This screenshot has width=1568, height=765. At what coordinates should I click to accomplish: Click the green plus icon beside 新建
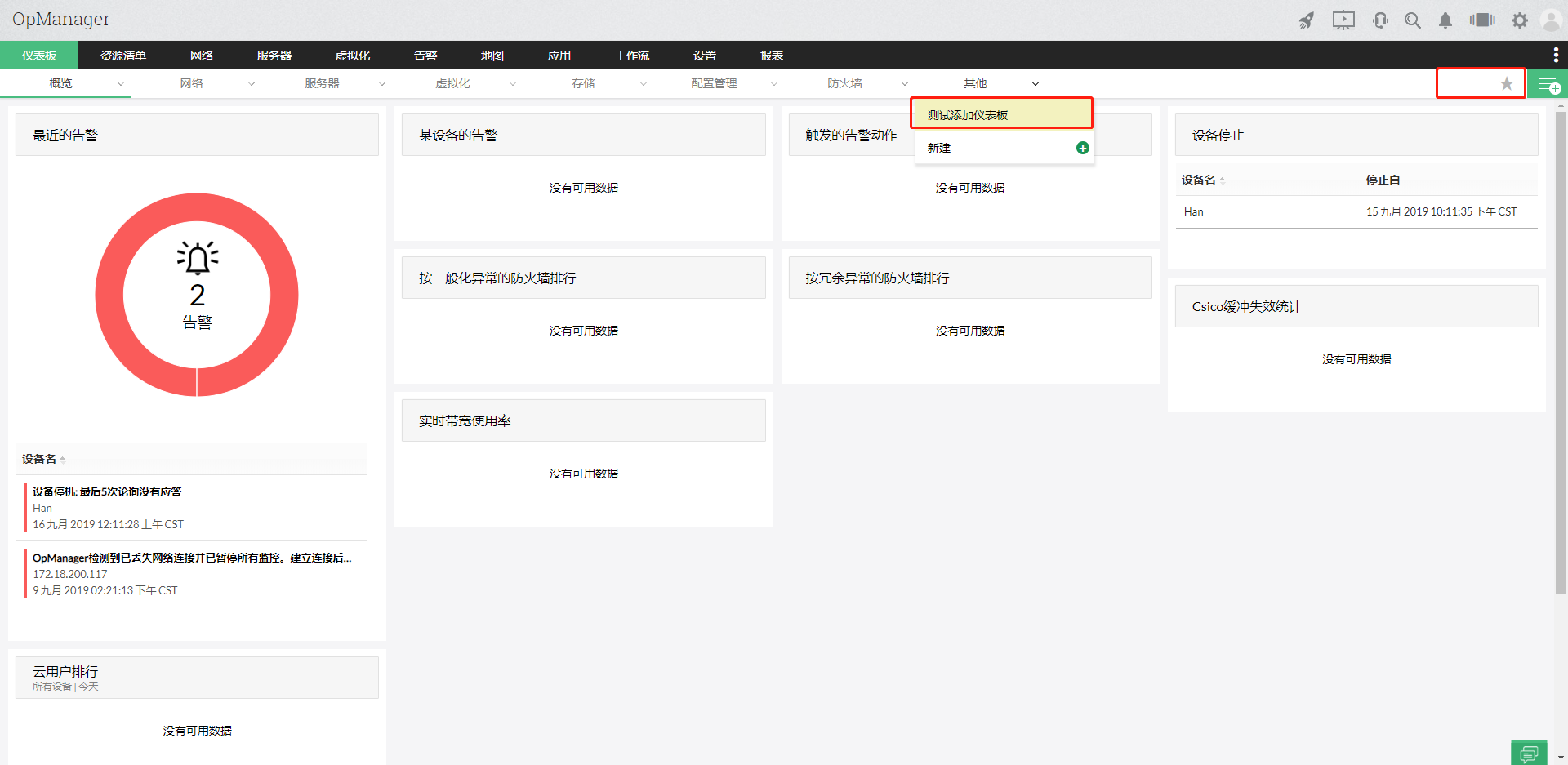click(x=1082, y=148)
